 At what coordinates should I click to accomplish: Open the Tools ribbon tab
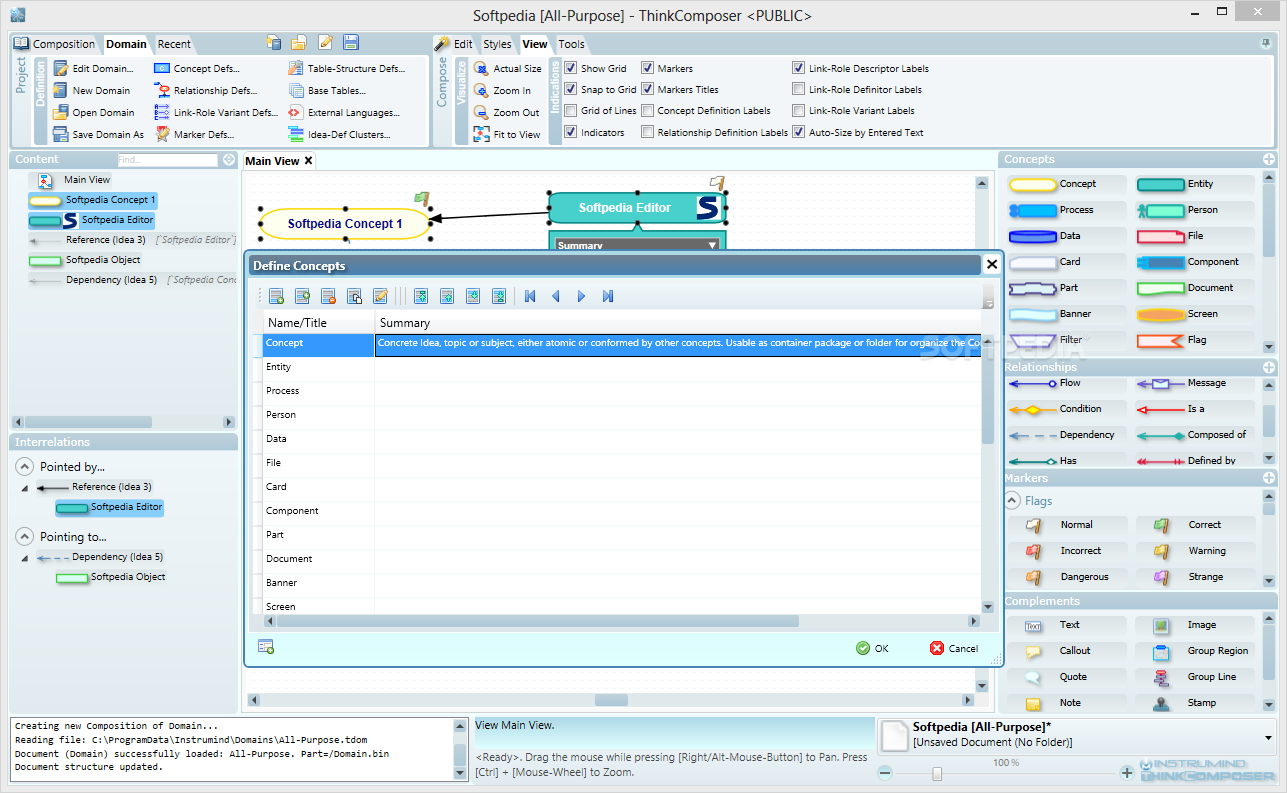coord(572,44)
